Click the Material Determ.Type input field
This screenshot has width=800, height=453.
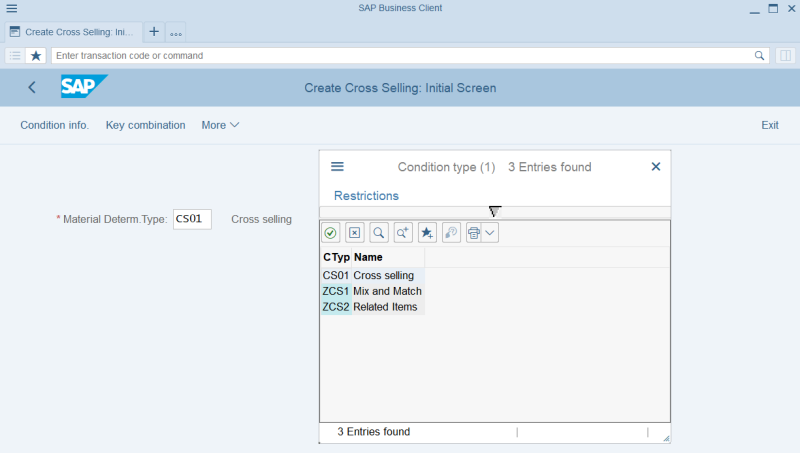[x=192, y=219]
